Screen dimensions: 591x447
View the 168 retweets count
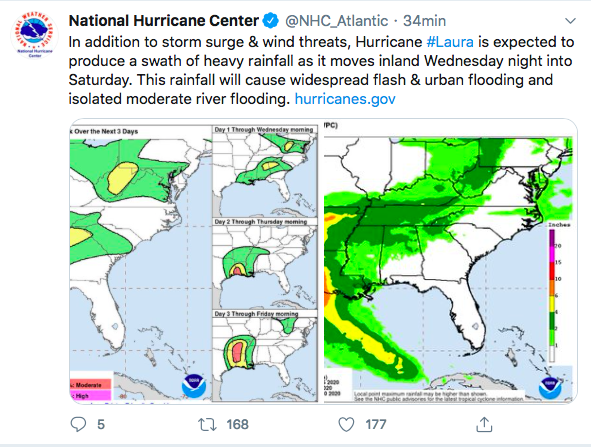click(237, 425)
